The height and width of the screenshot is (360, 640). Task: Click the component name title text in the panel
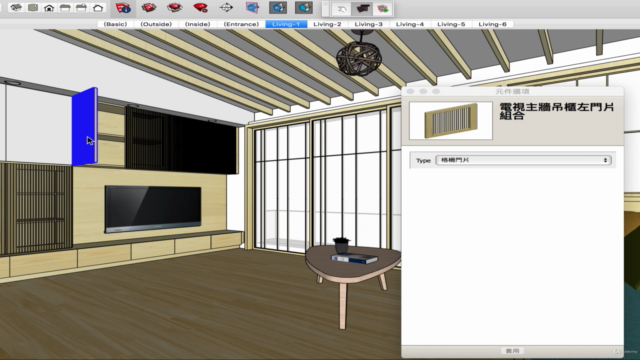[x=557, y=111]
